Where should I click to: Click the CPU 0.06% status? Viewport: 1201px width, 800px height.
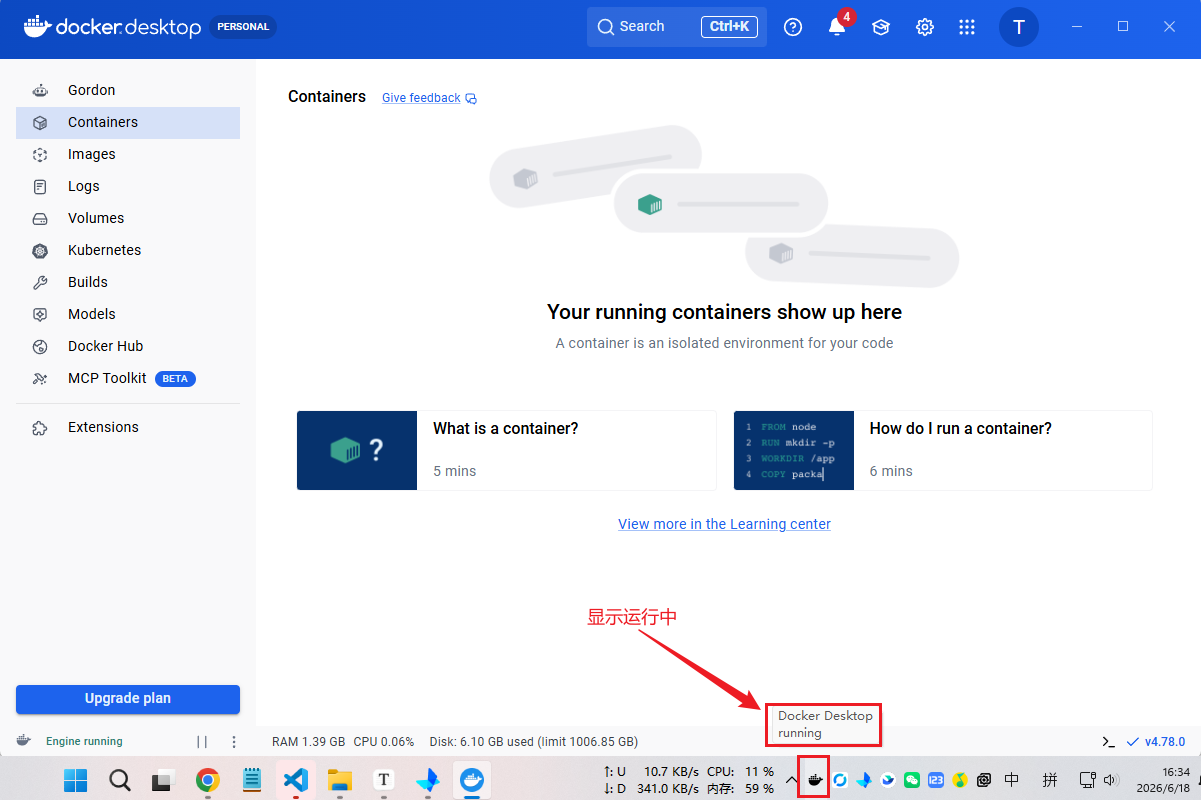[384, 742]
